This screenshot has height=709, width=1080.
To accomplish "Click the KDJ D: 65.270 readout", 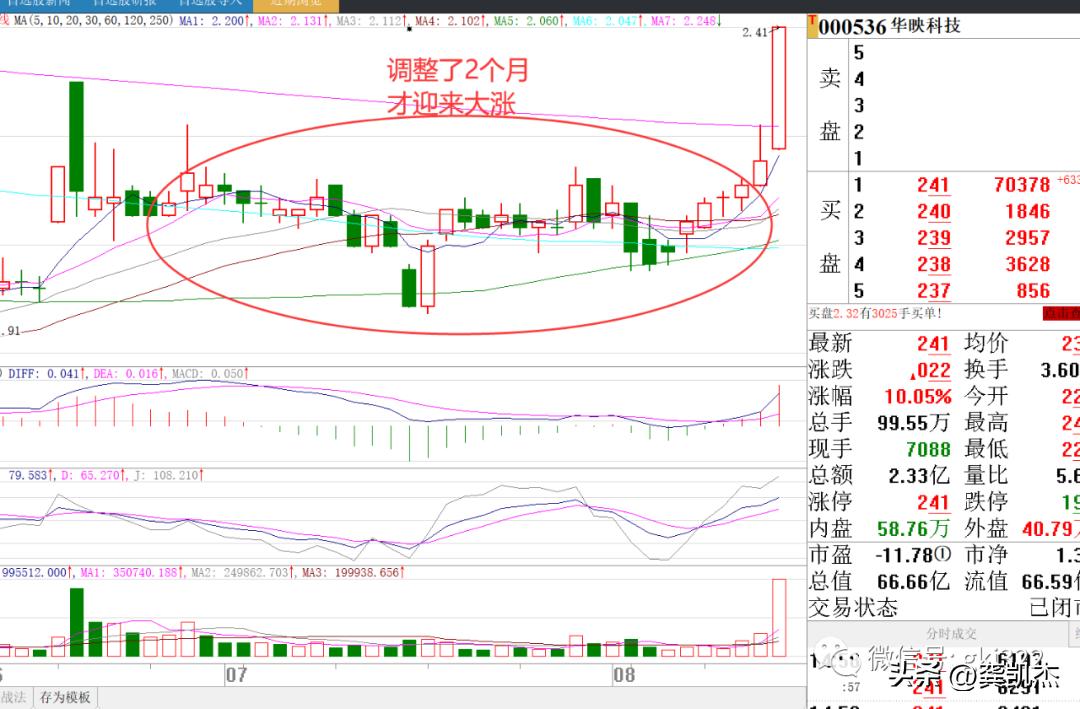I will click(93, 475).
